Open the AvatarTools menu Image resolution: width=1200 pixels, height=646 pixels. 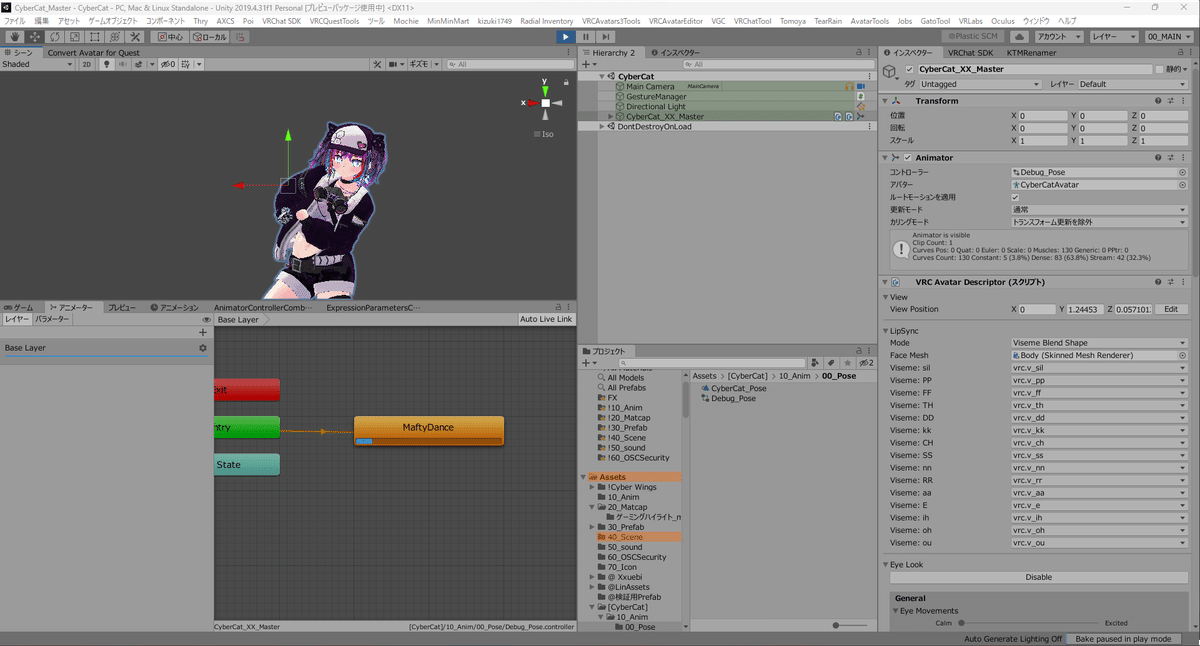pyautogui.click(x=868, y=21)
